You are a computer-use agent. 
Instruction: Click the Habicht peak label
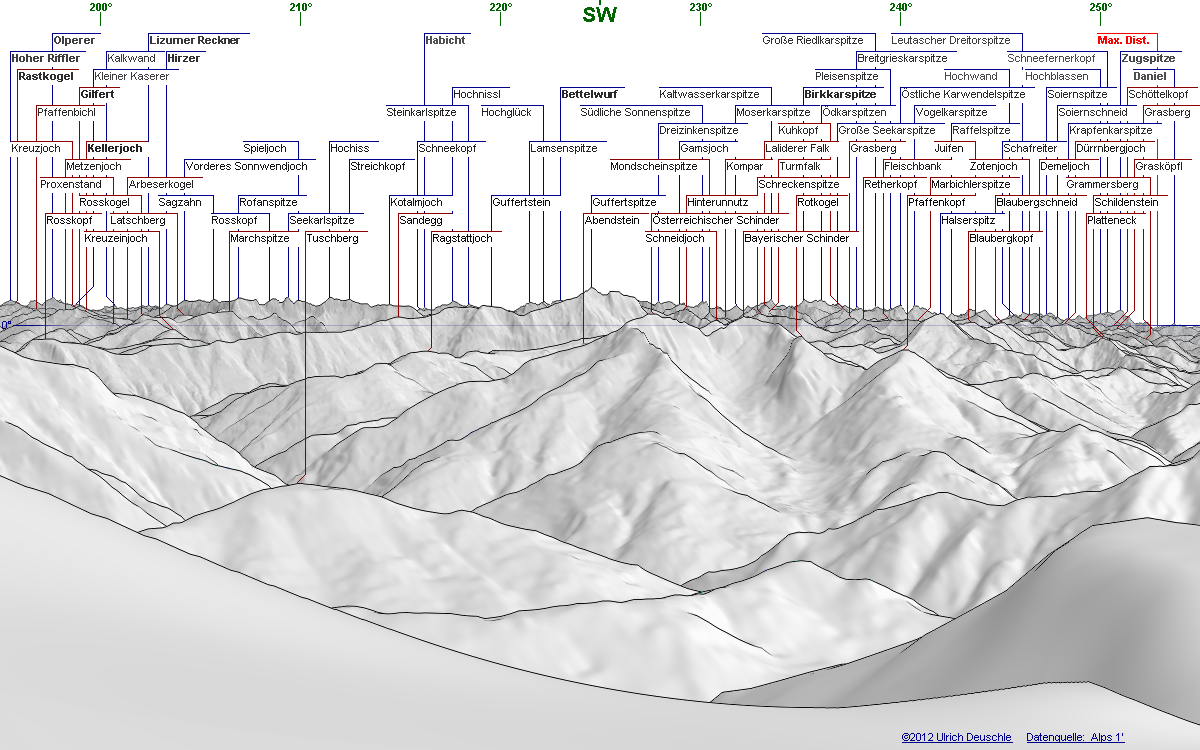tap(445, 40)
